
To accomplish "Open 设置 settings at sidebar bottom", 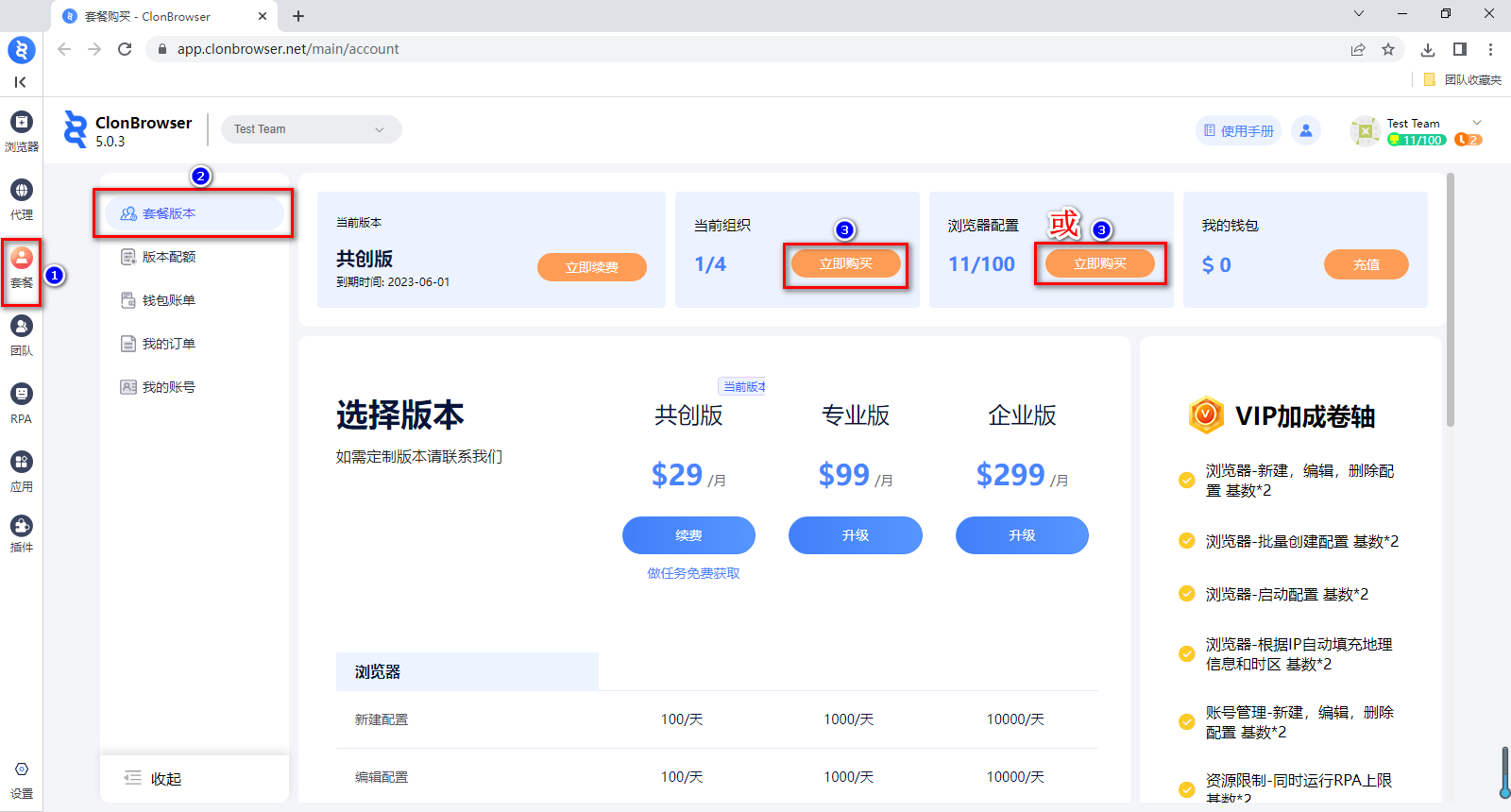I will 21,781.
